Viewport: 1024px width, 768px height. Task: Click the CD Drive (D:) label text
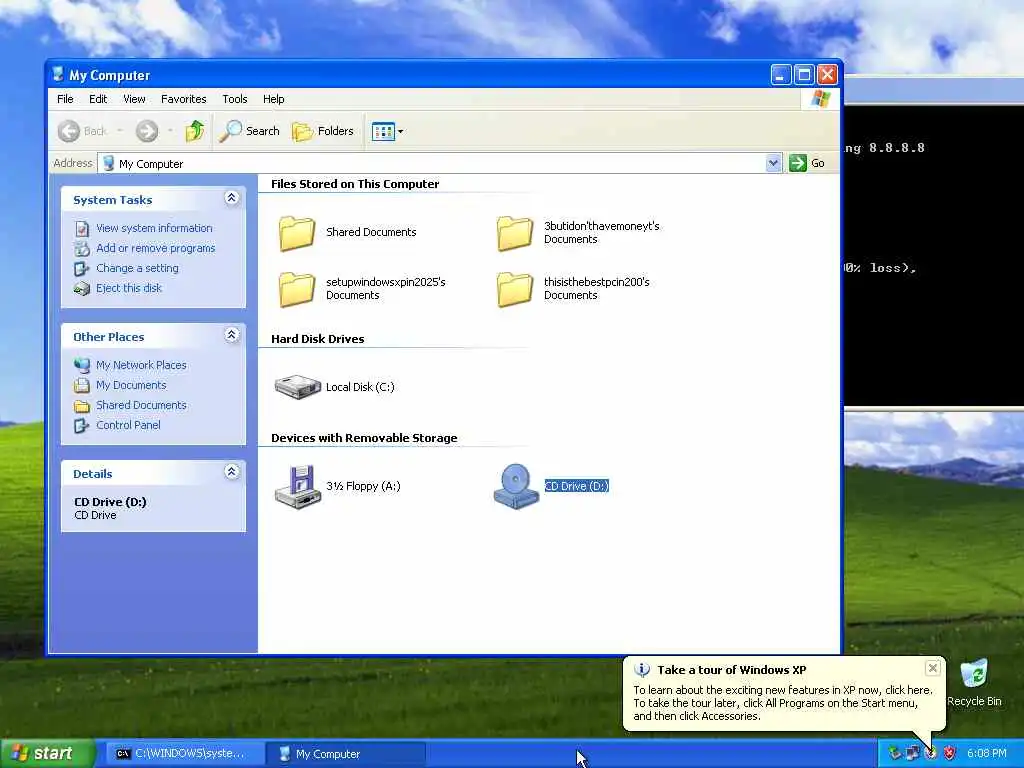(x=577, y=486)
